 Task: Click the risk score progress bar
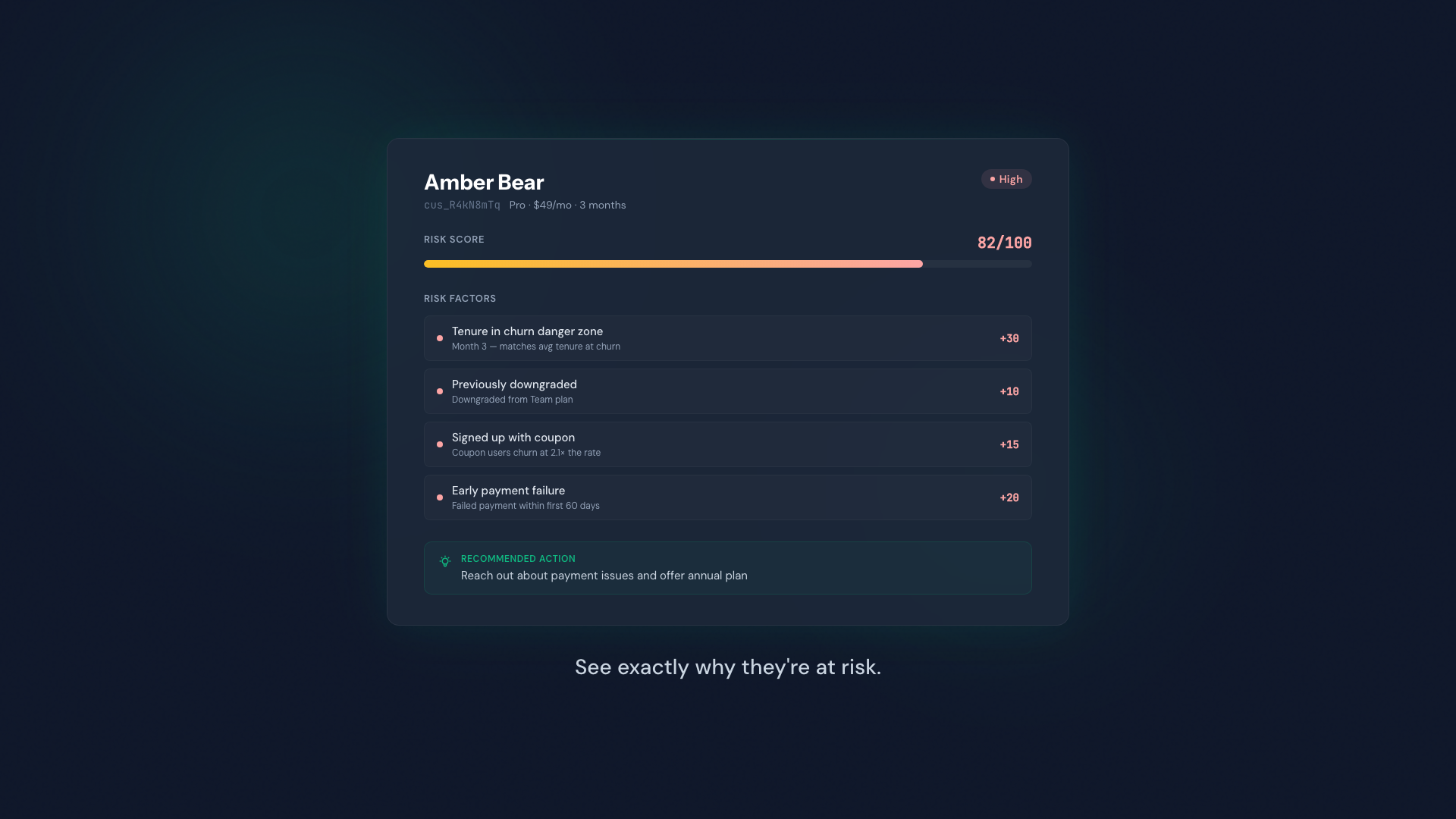(728, 264)
